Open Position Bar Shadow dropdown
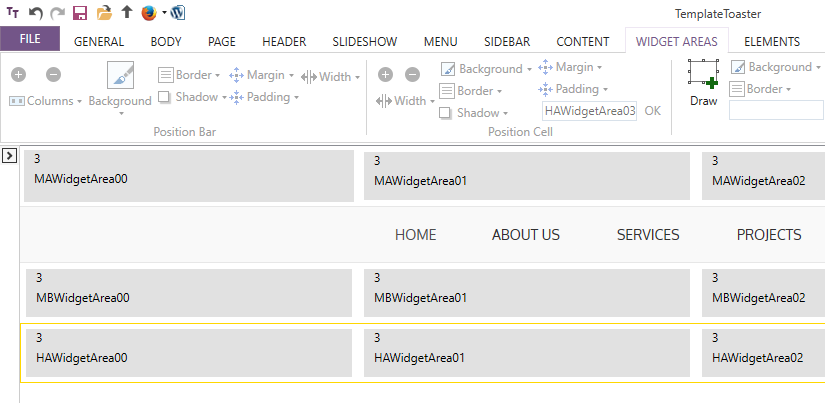Screen dimensions: 825x403 (x=191, y=97)
